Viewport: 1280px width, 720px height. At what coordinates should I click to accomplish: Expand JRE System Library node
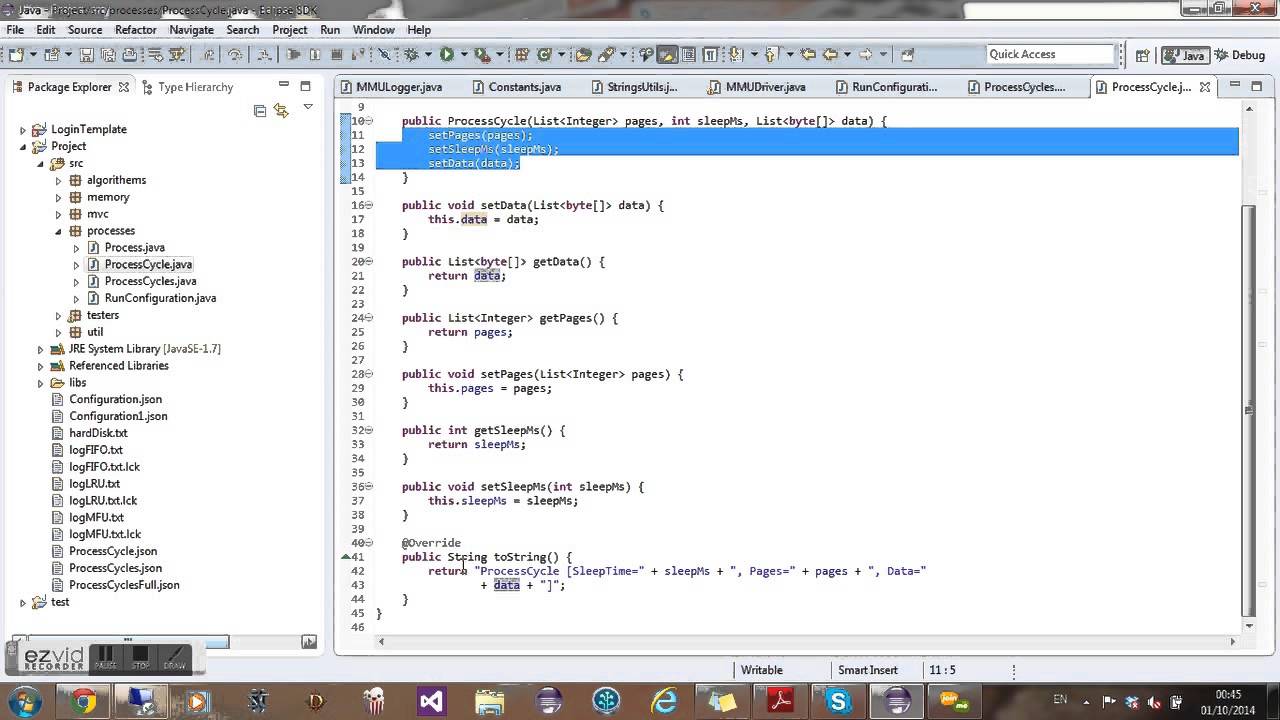pos(40,349)
